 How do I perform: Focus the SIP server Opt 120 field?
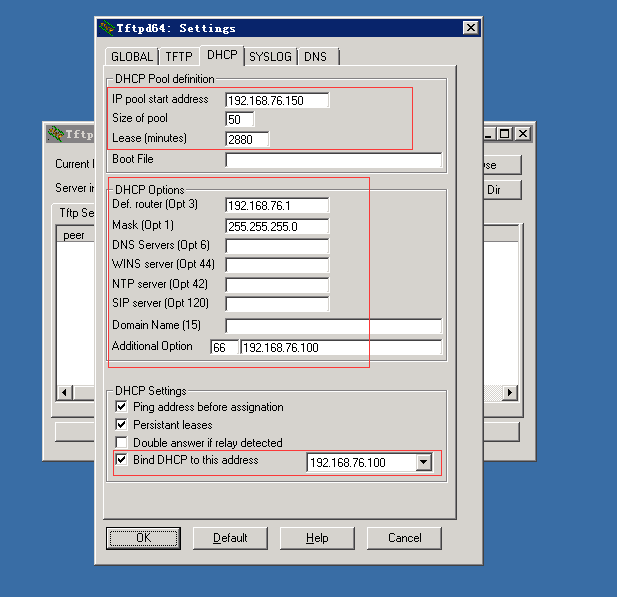[277, 304]
